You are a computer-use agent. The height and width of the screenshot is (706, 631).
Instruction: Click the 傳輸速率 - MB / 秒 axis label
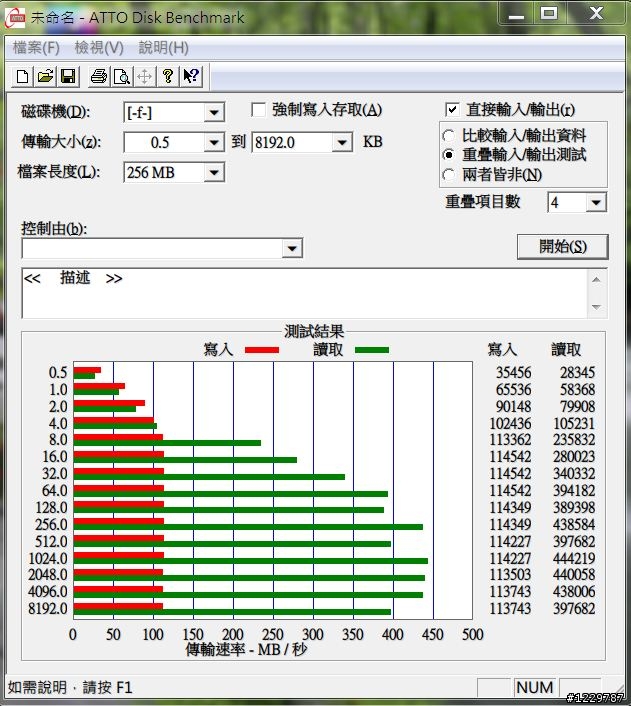click(x=246, y=650)
